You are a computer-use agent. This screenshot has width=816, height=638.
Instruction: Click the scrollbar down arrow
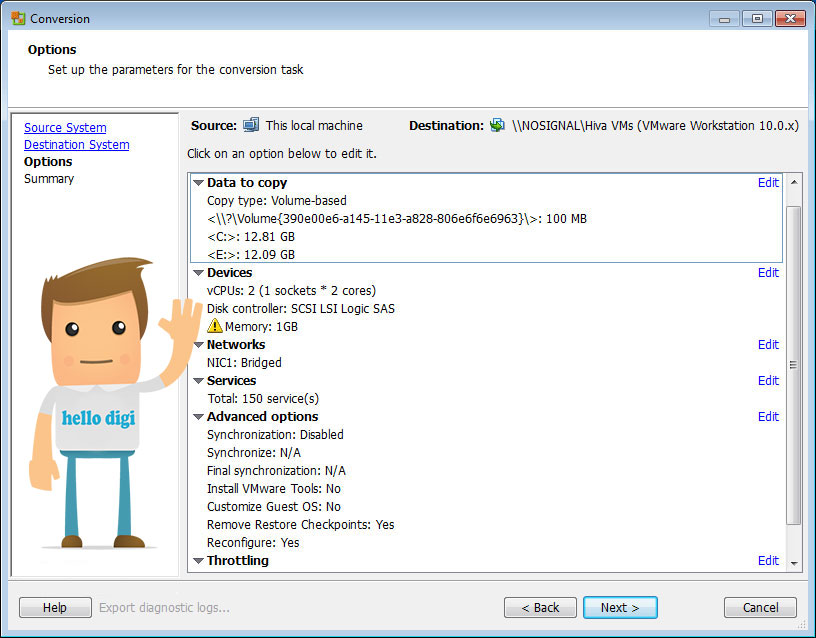[794, 563]
